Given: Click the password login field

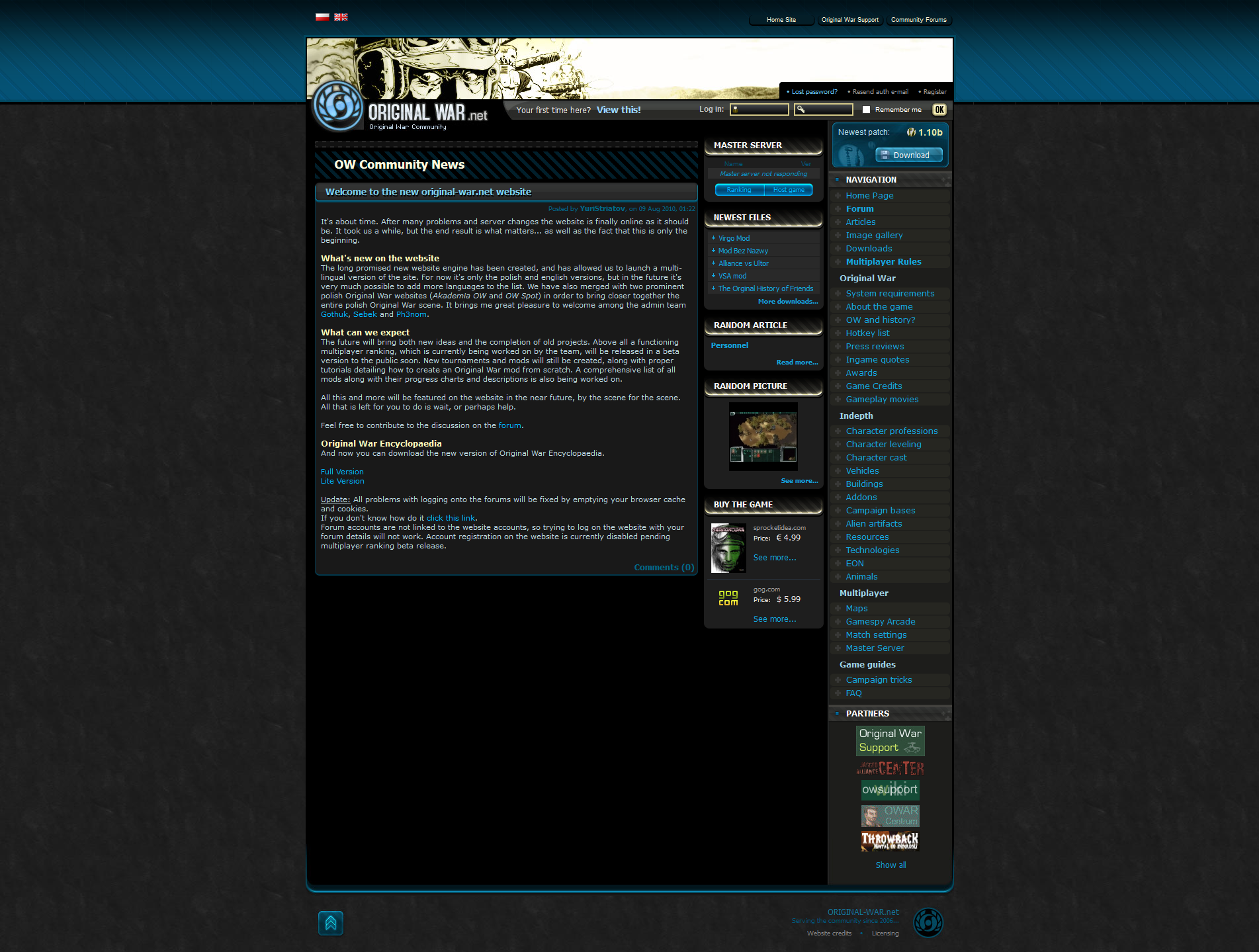Looking at the screenshot, I should pyautogui.click(x=824, y=110).
